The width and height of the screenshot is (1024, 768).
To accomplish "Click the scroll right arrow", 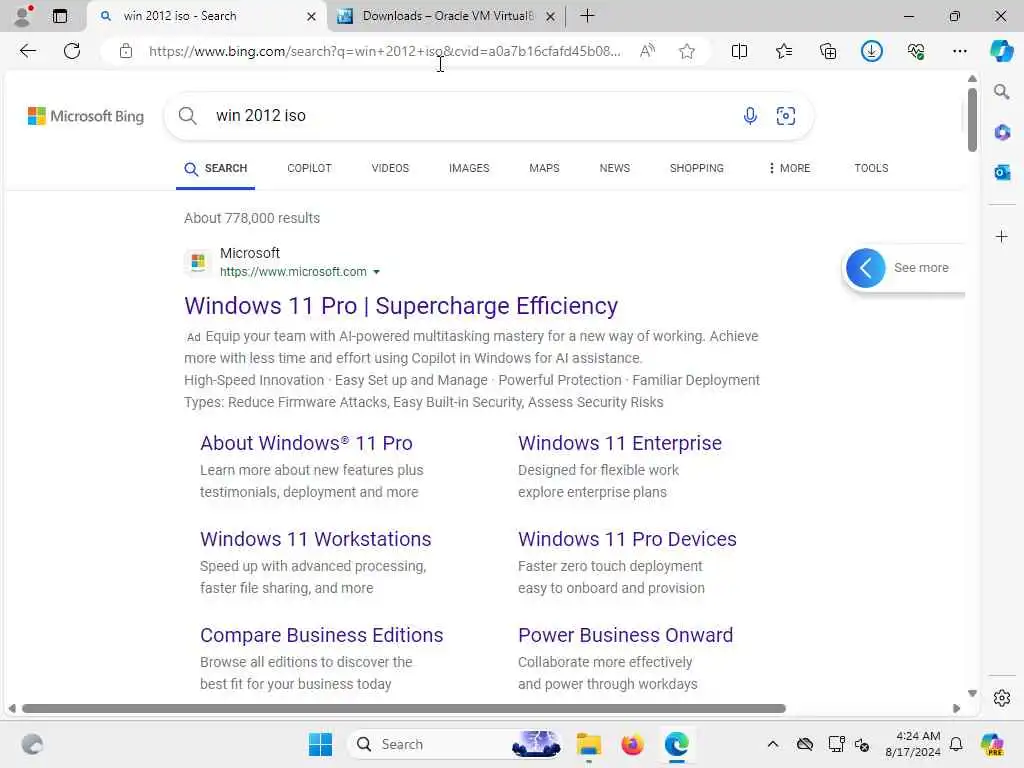I will point(957,709).
